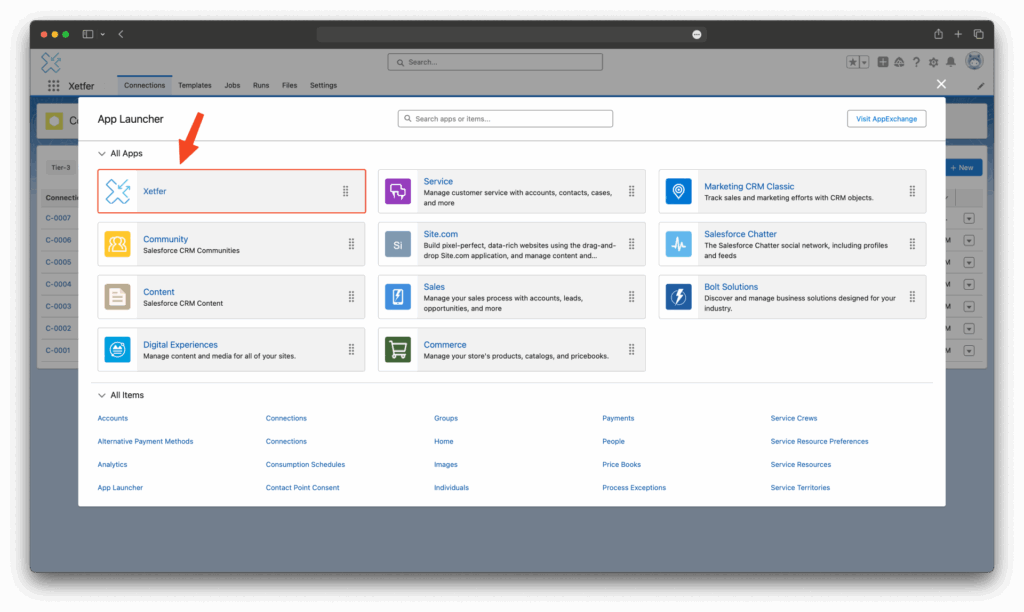Open row menu for C-0004
Image resolution: width=1024 pixels, height=612 pixels.
click(969, 285)
